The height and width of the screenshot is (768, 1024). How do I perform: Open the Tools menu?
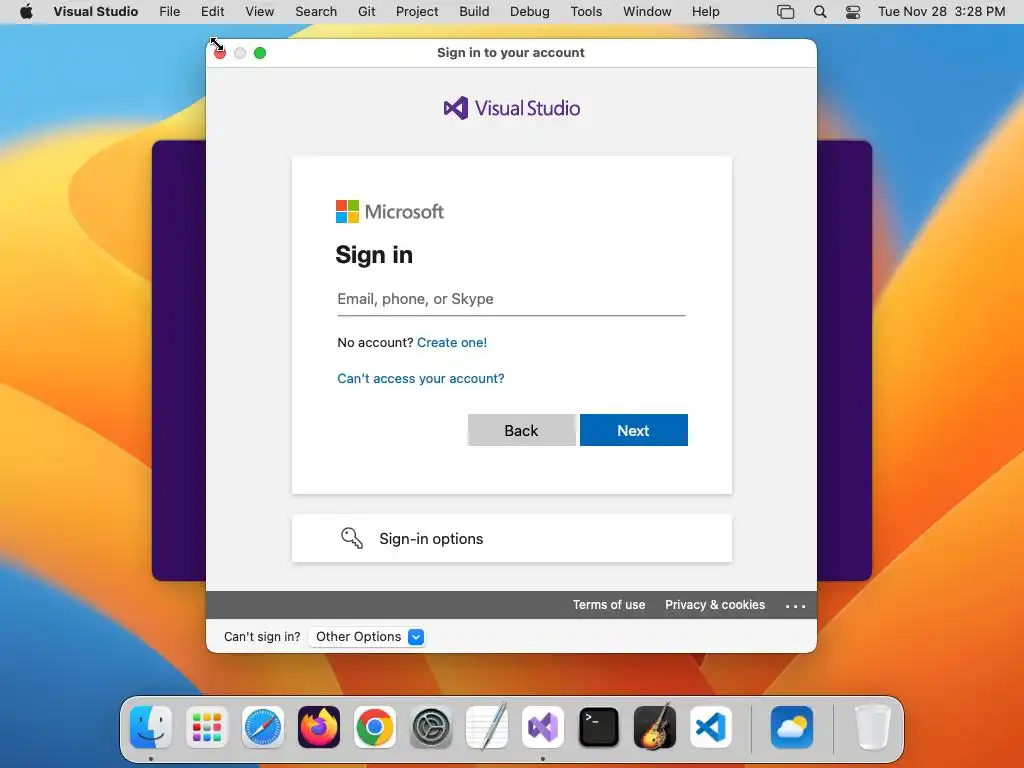pos(586,11)
